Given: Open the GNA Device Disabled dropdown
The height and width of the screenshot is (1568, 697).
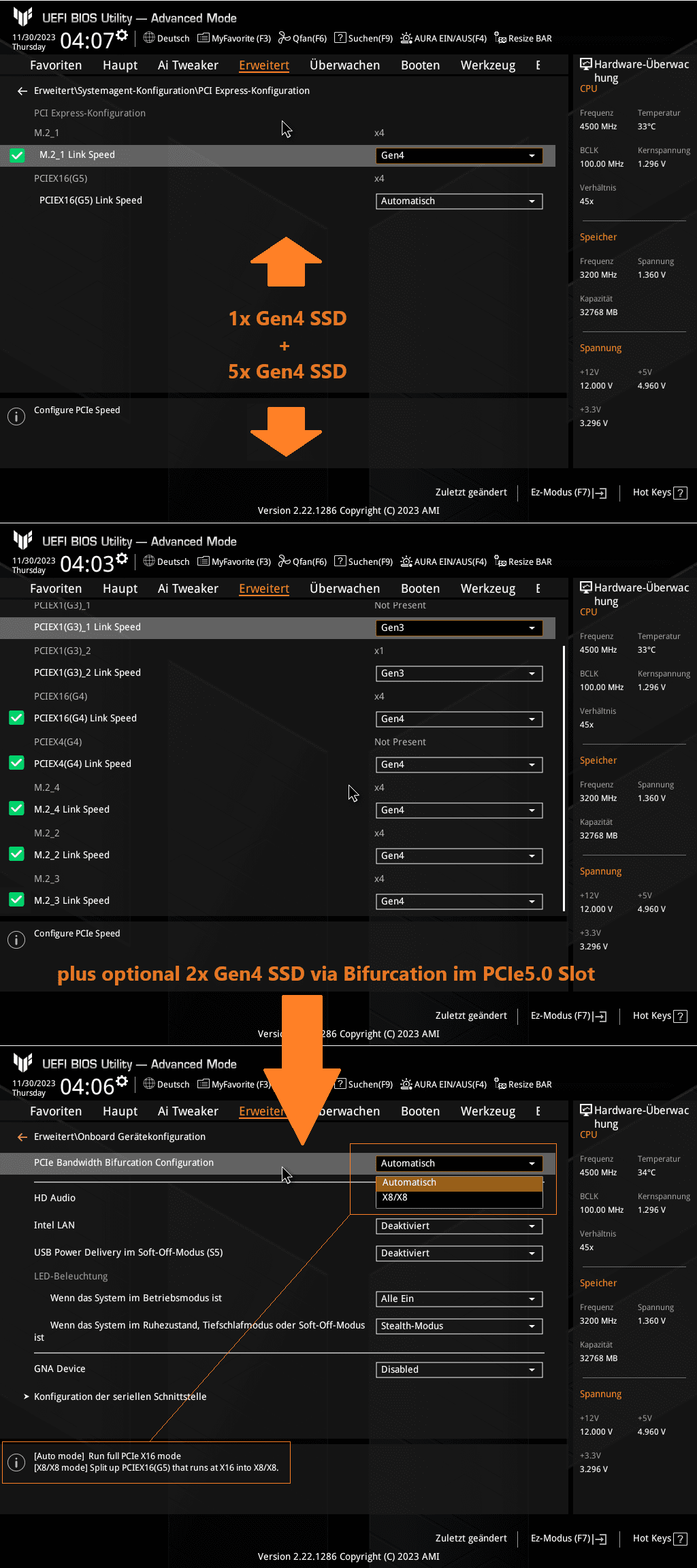Looking at the screenshot, I should (459, 1370).
